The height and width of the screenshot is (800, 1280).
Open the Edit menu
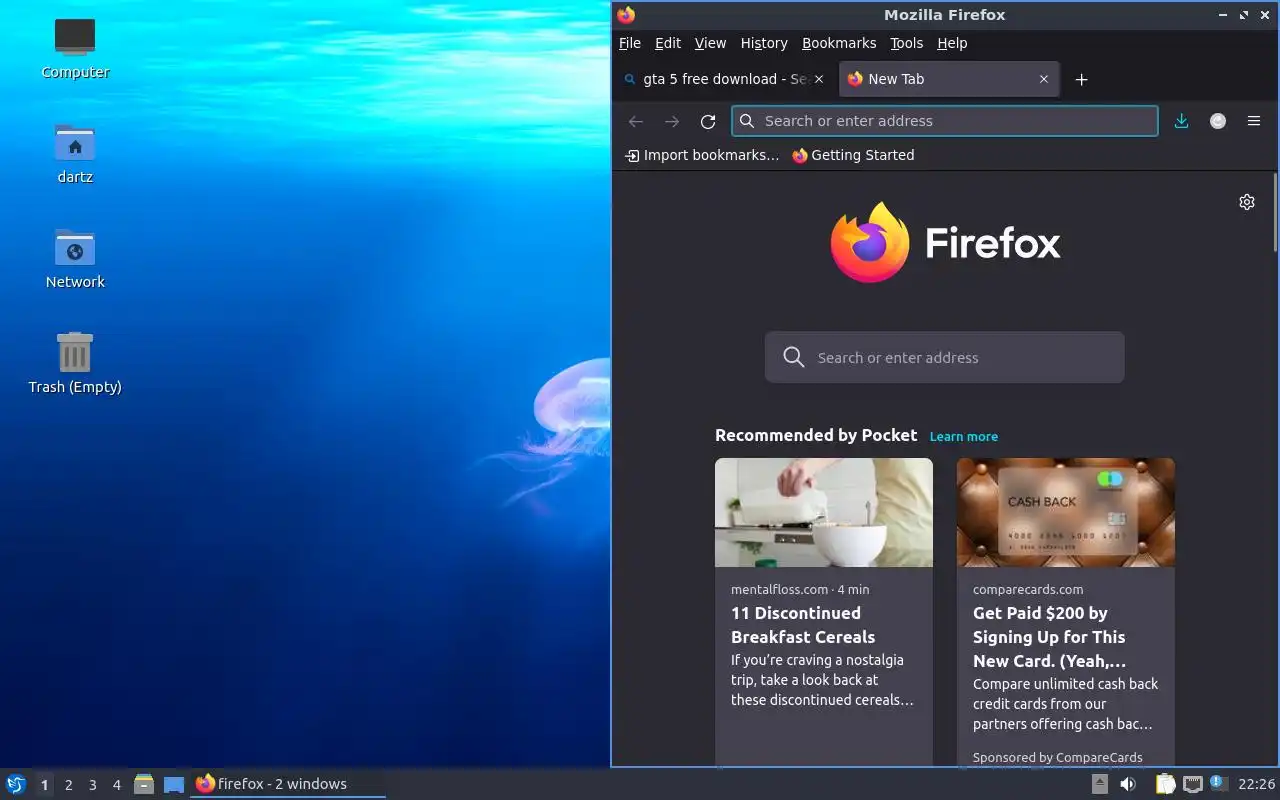(x=668, y=43)
